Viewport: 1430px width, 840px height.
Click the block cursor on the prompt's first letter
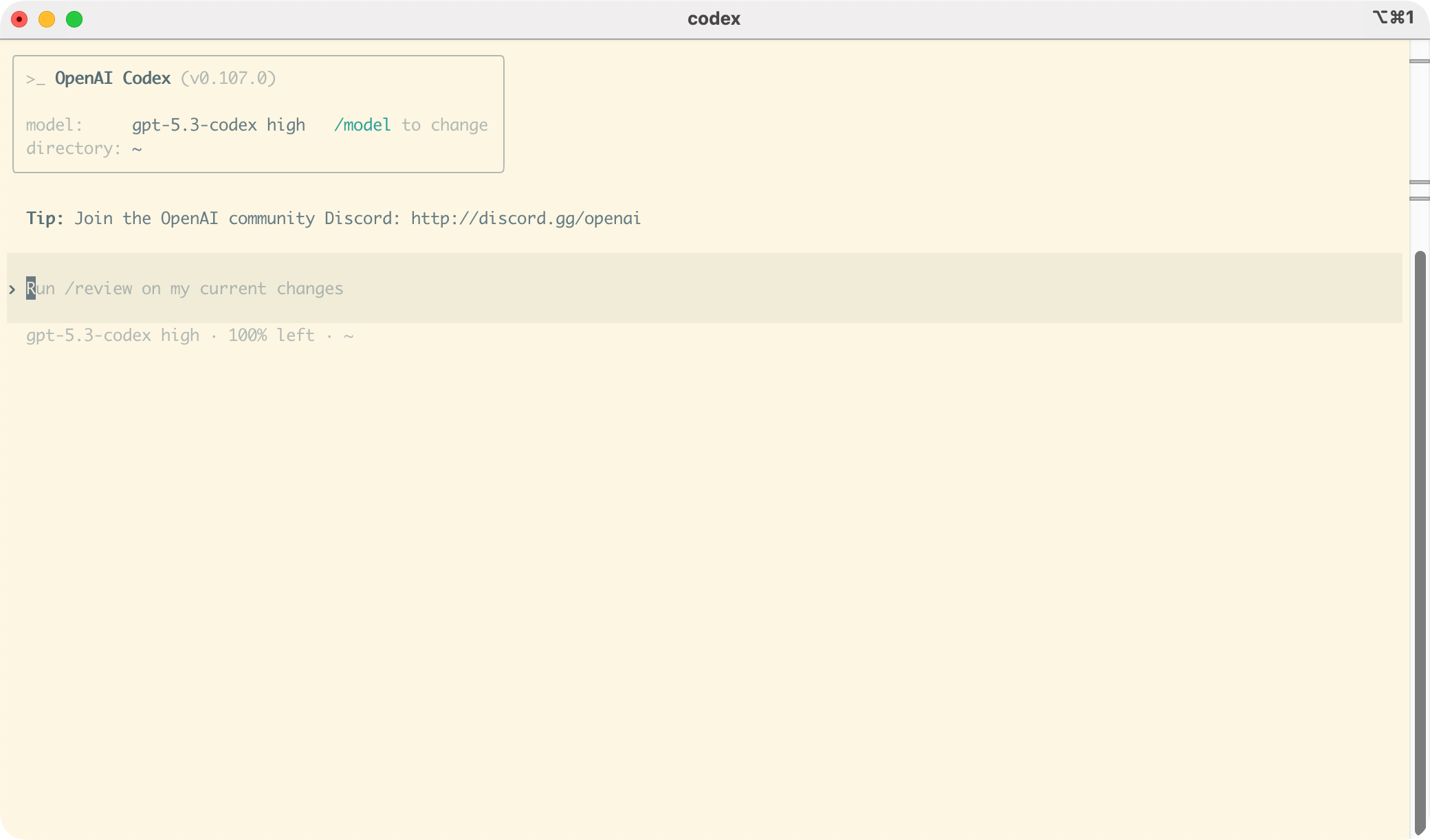click(31, 289)
